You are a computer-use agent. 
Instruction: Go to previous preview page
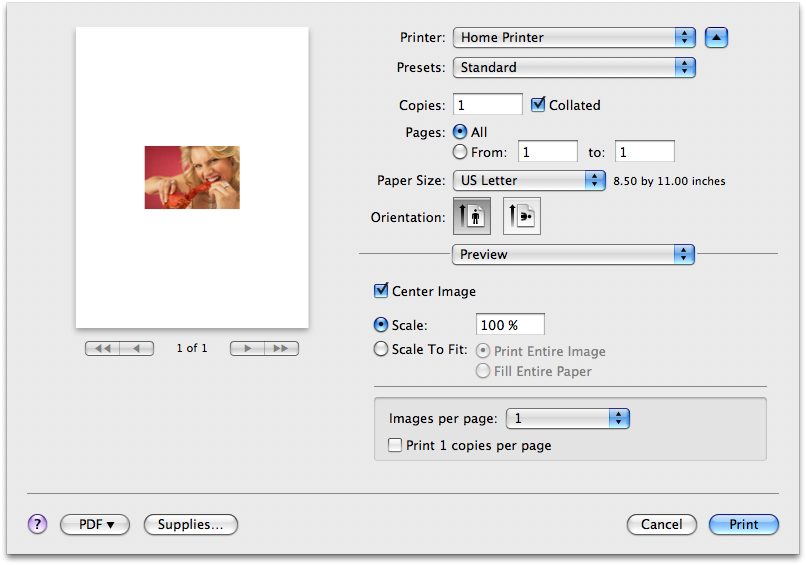coord(138,348)
